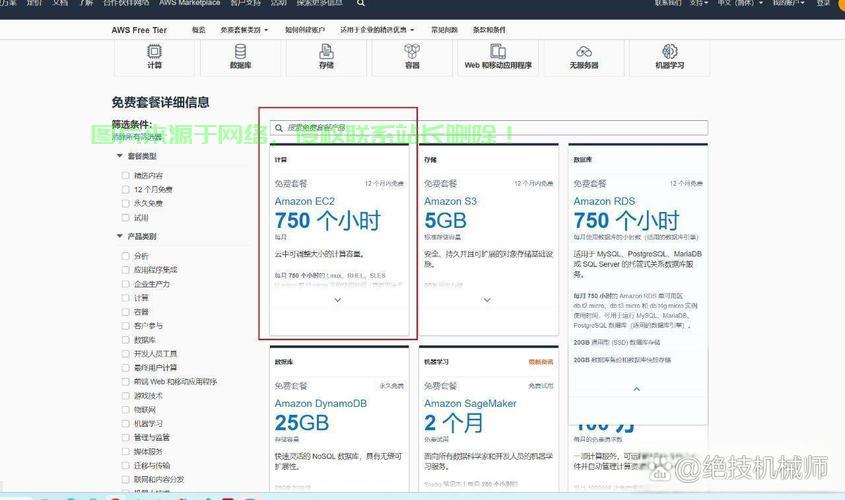
Task: Check the 迁移与传输 checkbox
Action: tap(126, 465)
